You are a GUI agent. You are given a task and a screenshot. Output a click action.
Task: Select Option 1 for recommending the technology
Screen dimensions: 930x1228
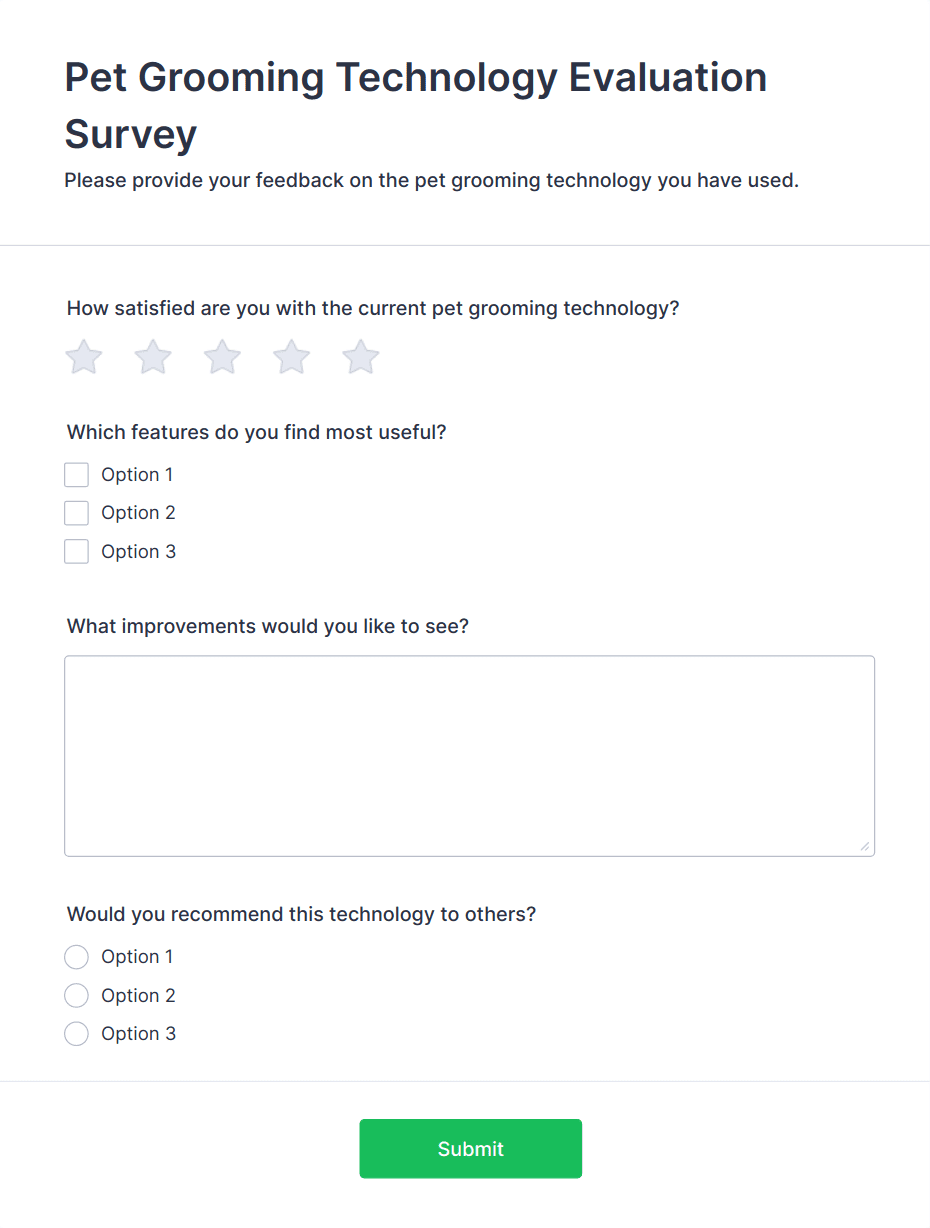(76, 957)
